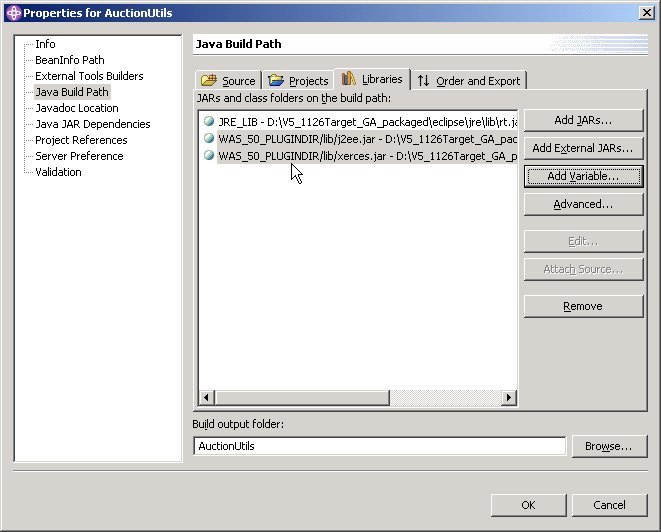
Task: Open the Advanced... options
Action: click(583, 204)
